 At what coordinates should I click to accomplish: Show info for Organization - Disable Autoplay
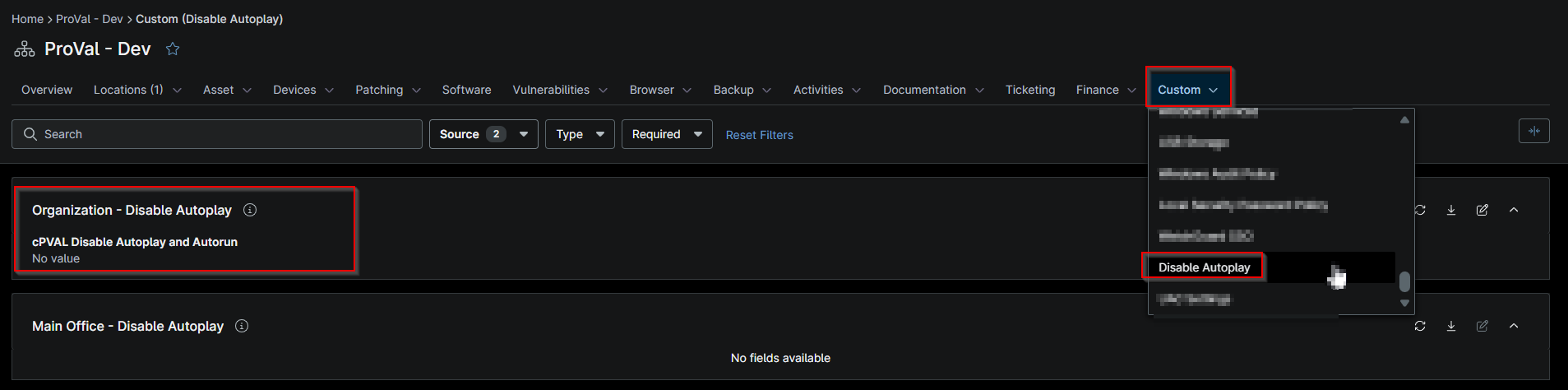pyautogui.click(x=250, y=210)
